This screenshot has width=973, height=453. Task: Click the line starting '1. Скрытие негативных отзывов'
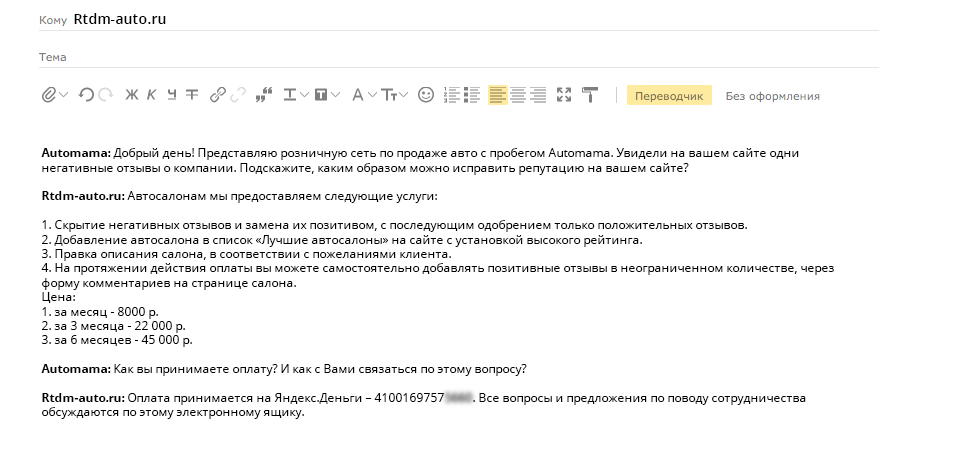pos(395,225)
